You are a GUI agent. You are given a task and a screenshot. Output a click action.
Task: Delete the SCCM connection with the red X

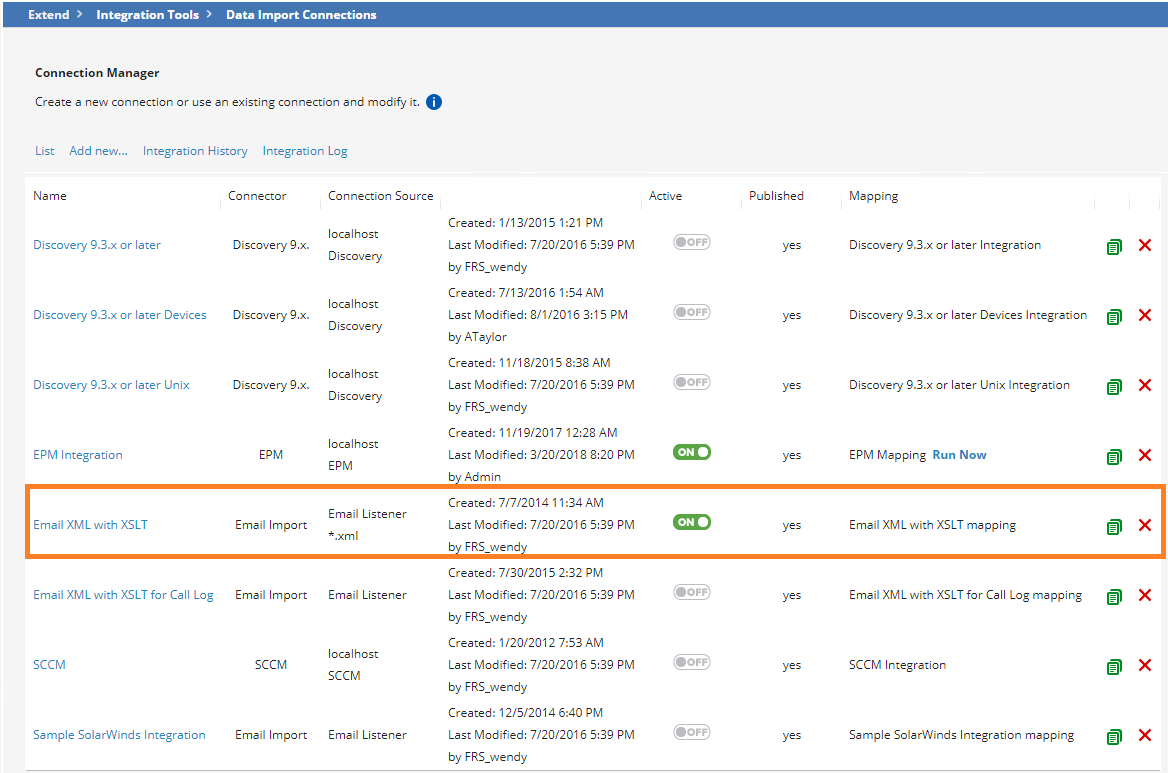point(1144,666)
